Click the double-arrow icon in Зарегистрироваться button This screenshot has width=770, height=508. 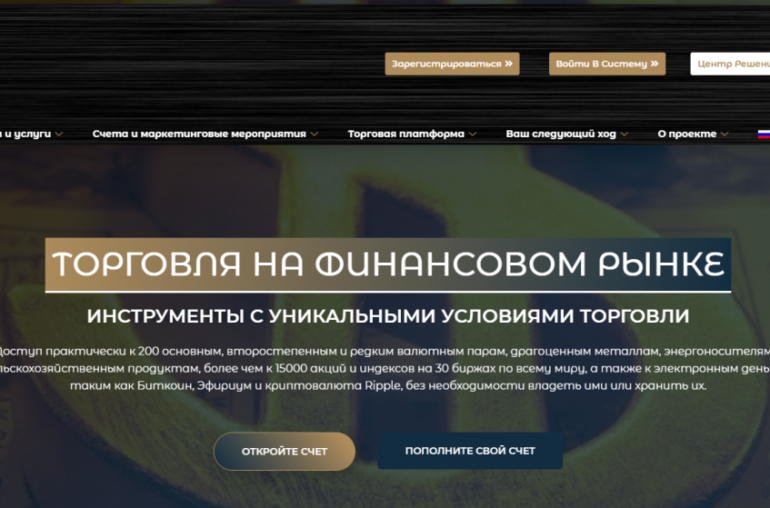click(x=508, y=63)
